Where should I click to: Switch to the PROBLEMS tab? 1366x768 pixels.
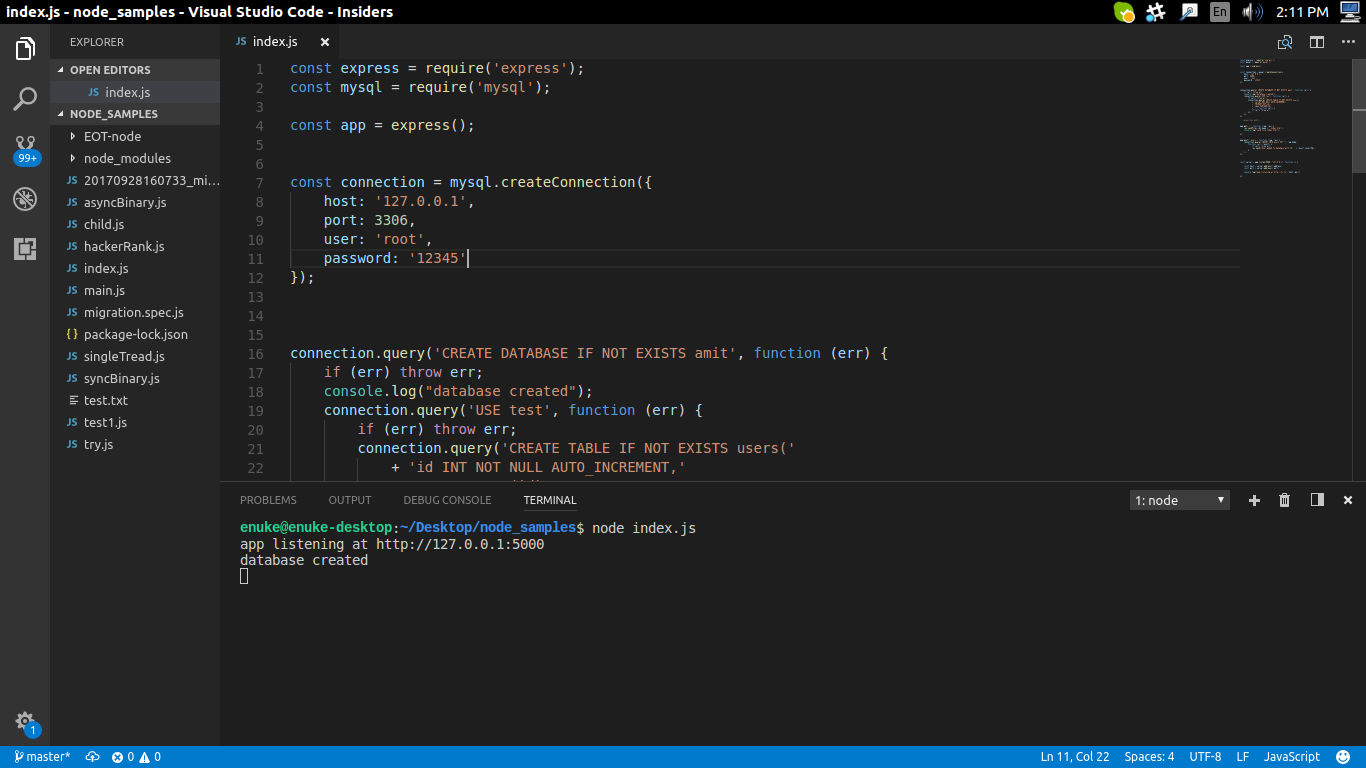268,500
